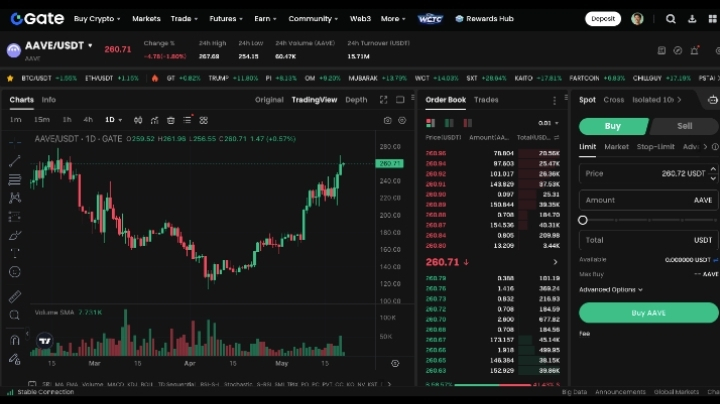The image size is (720, 404).
Task: Open the Earn dropdown menu
Action: (265, 19)
